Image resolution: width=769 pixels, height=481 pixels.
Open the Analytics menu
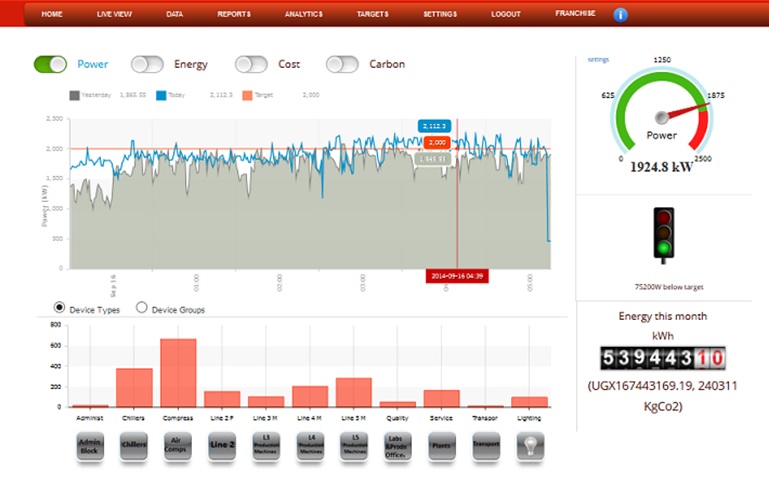303,15
